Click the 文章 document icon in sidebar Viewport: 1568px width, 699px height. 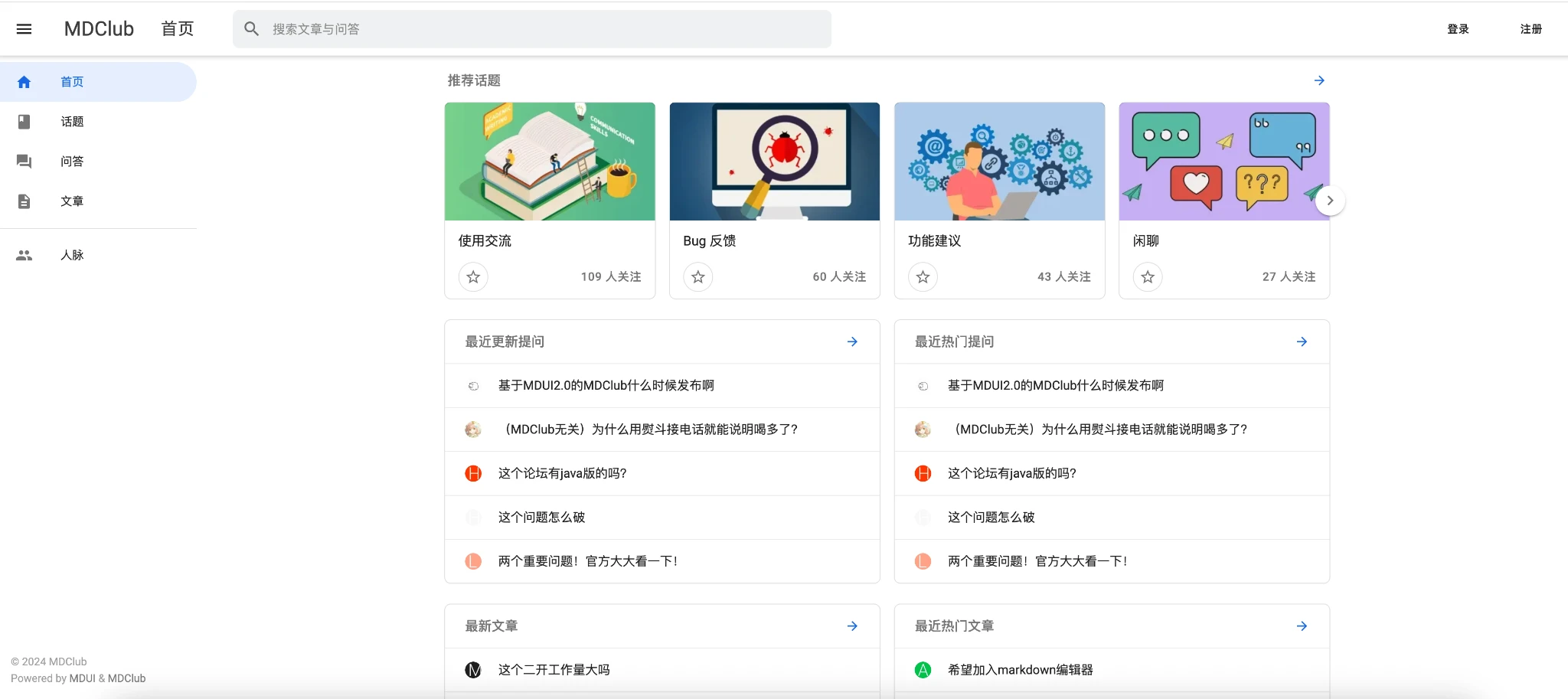tap(24, 201)
